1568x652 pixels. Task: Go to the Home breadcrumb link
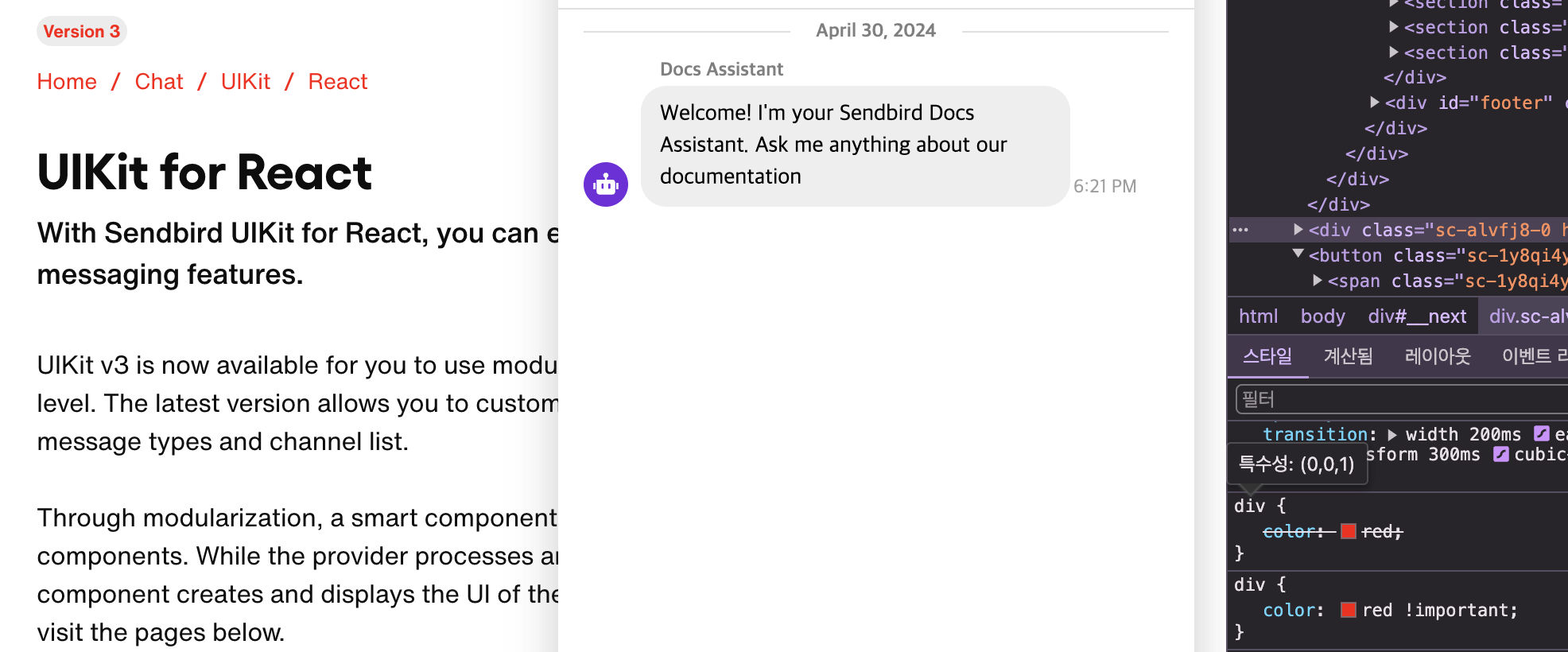point(67,82)
